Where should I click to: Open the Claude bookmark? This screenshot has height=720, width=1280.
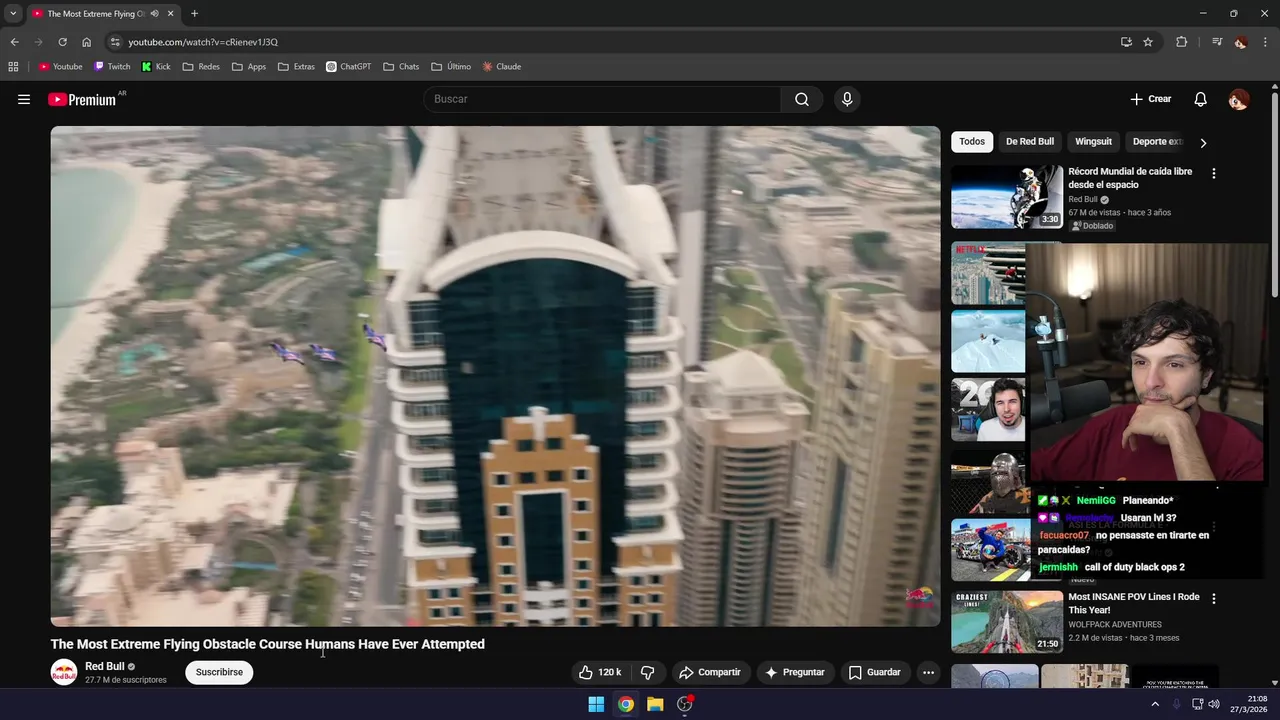502,67
